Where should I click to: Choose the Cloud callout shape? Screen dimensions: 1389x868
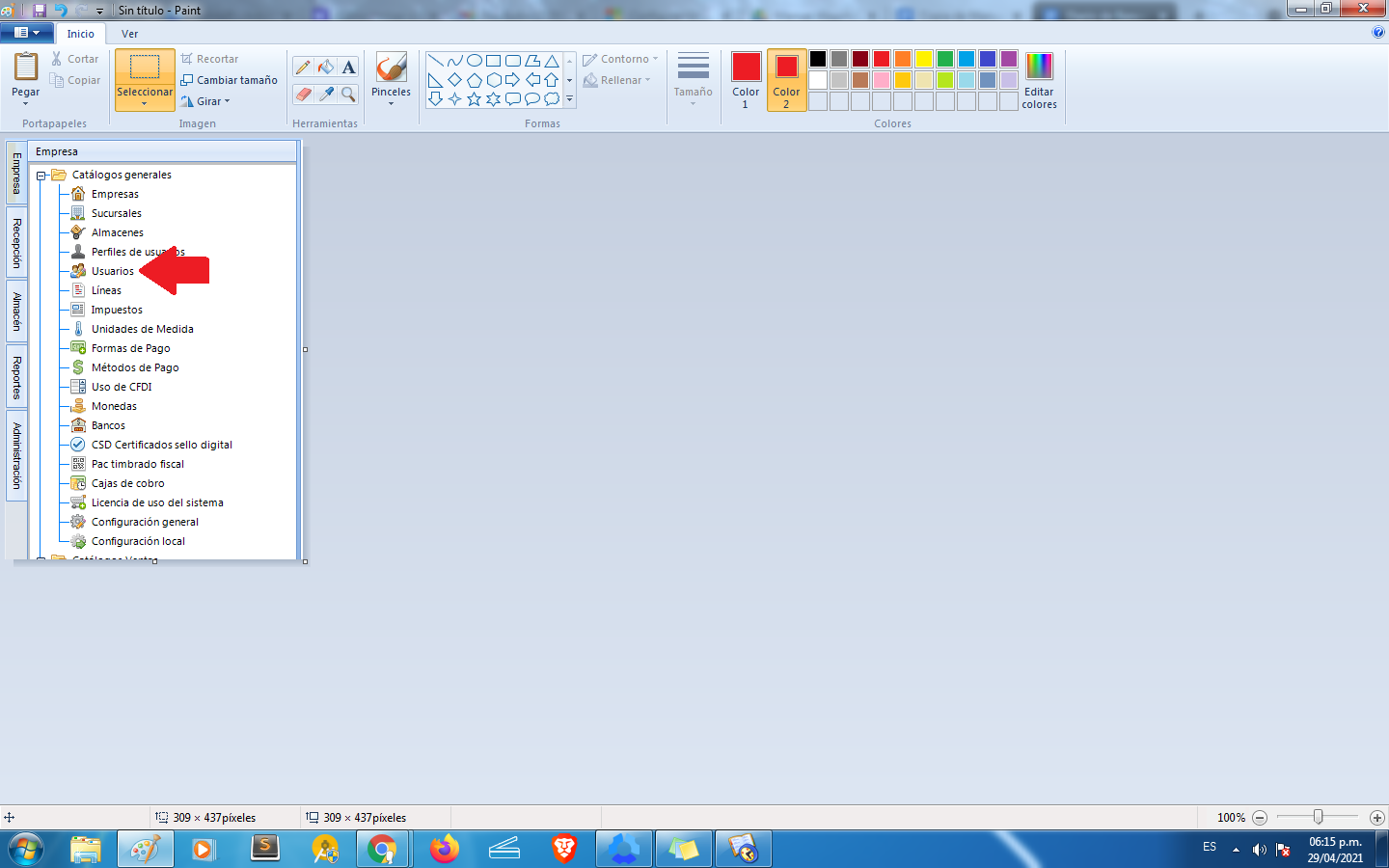tap(552, 99)
